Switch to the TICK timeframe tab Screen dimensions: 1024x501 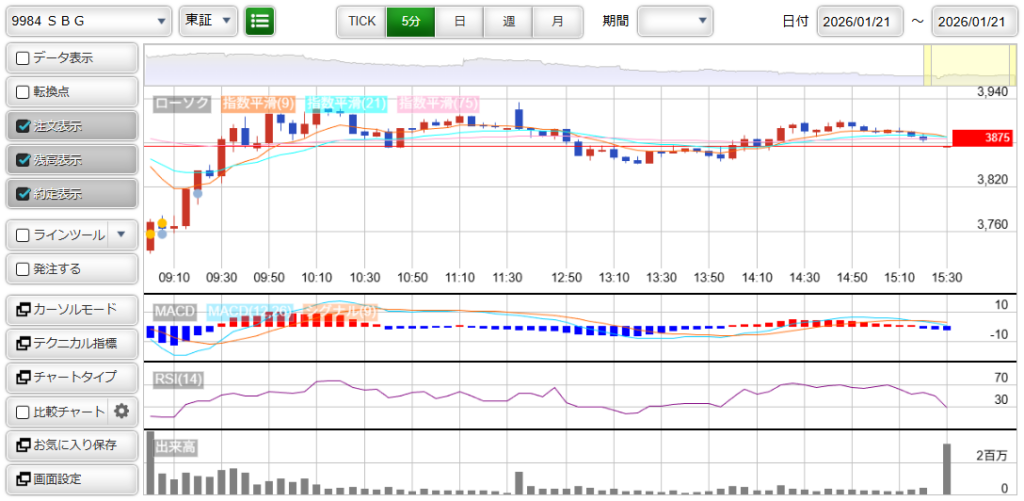tap(361, 21)
